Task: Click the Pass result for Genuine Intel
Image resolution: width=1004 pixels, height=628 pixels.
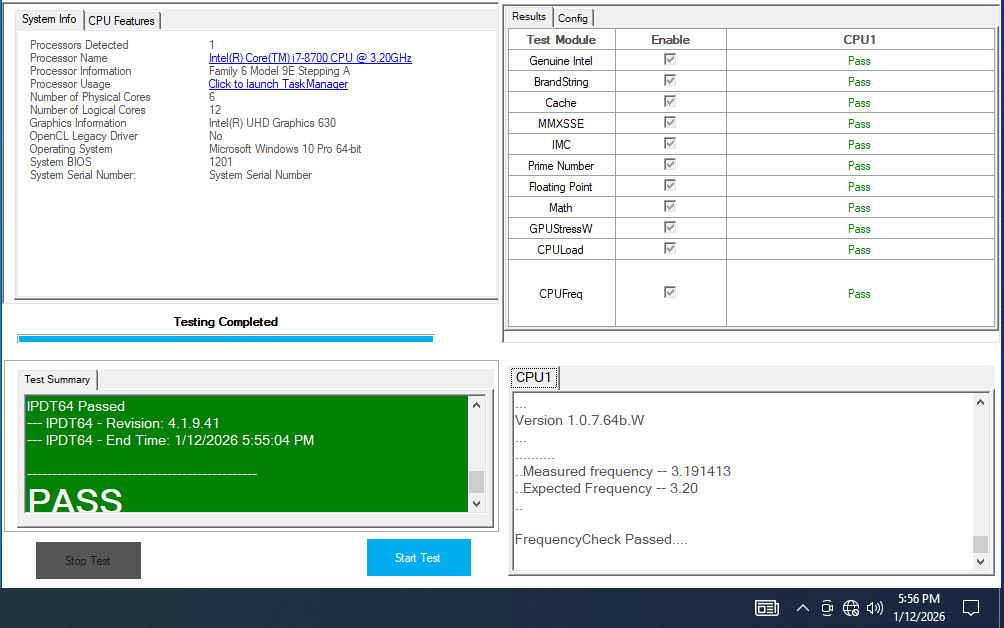Action: (859, 61)
